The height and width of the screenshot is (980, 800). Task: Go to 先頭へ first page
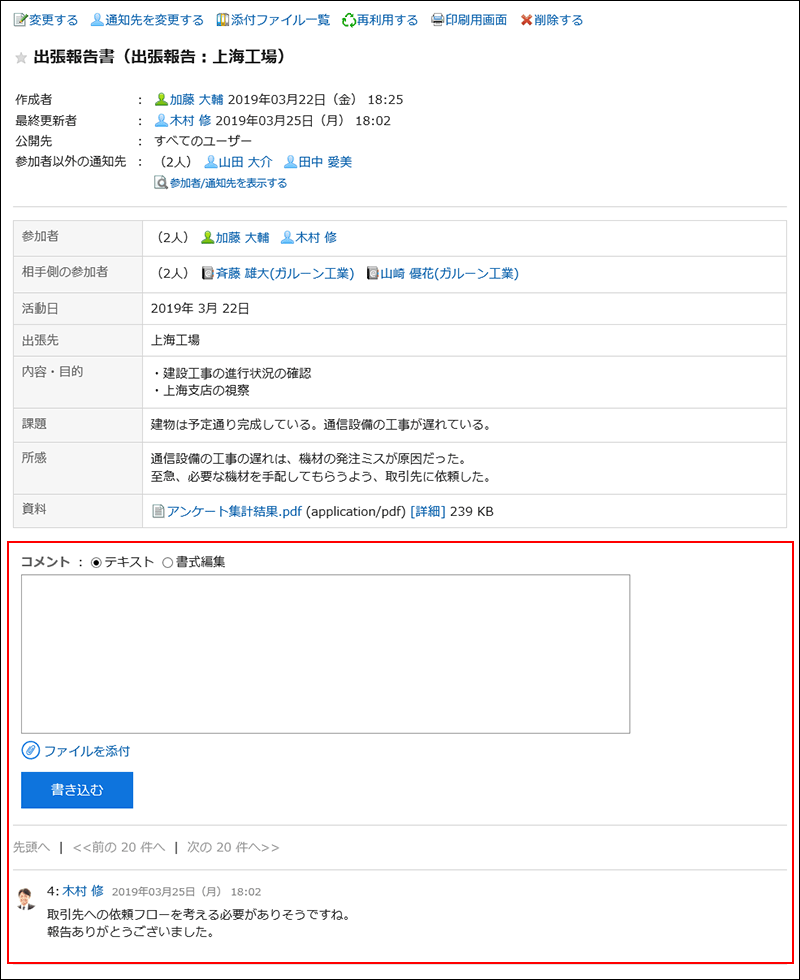pyautogui.click(x=31, y=848)
